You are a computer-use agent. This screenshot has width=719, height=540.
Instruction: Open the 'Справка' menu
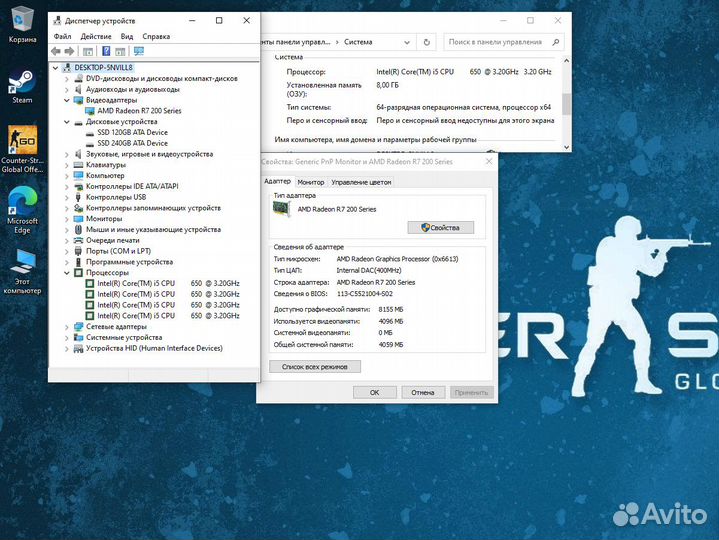click(156, 36)
